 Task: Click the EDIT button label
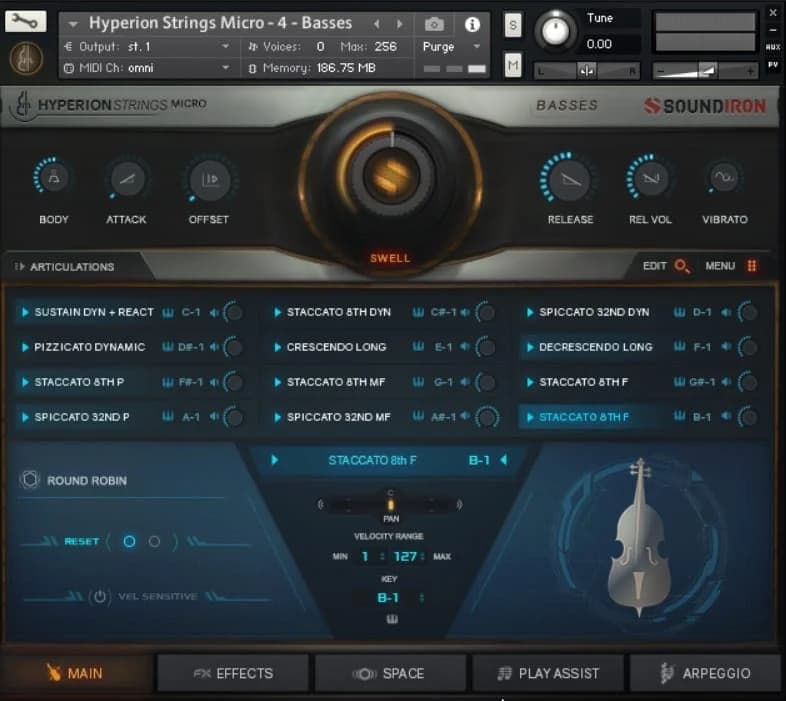[x=654, y=266]
